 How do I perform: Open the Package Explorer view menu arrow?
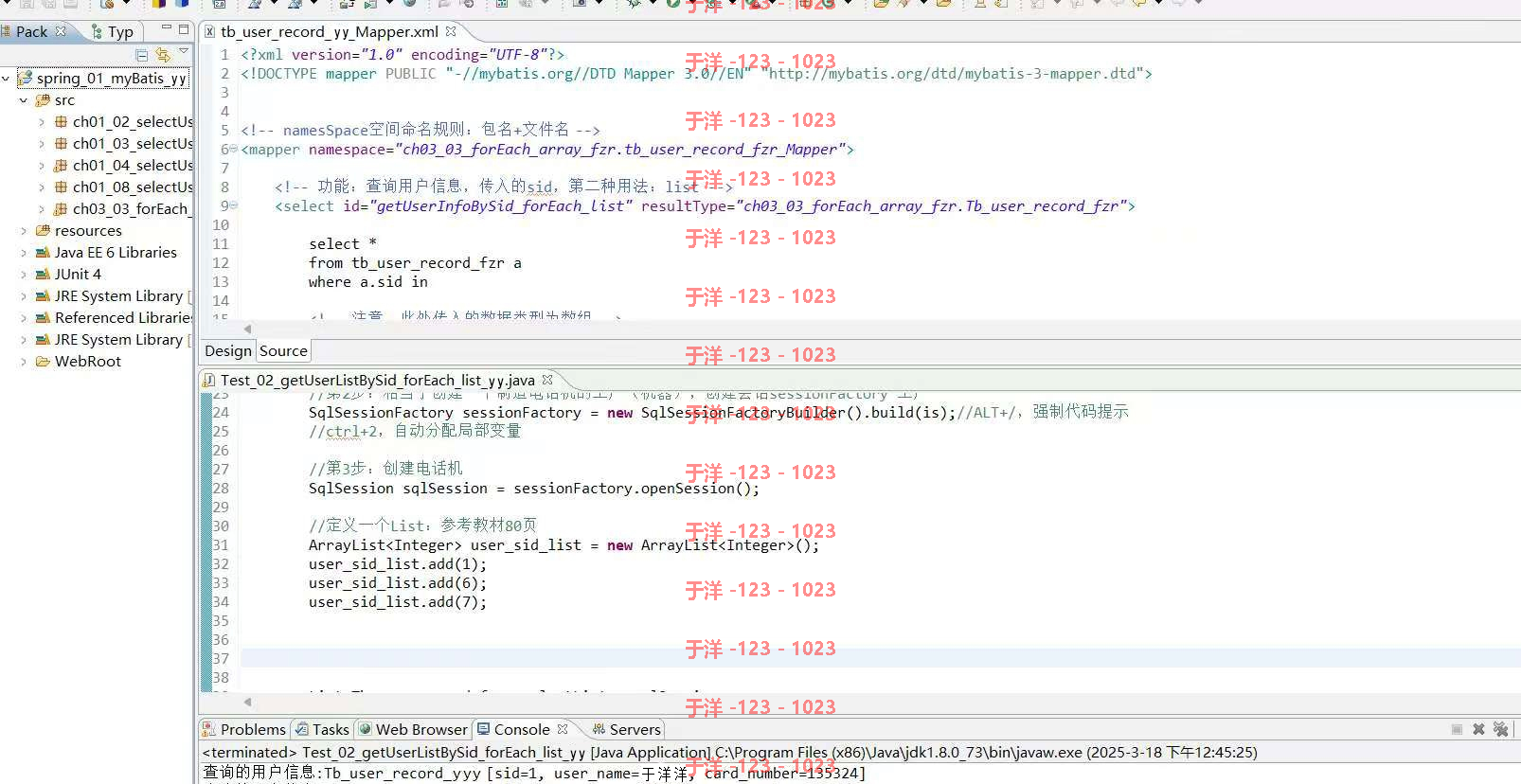(184, 52)
